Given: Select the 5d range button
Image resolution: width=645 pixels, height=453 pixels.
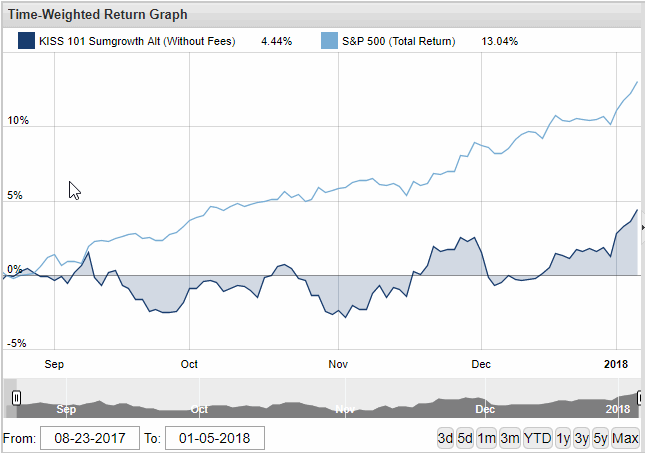Looking at the screenshot, I should click(465, 438).
